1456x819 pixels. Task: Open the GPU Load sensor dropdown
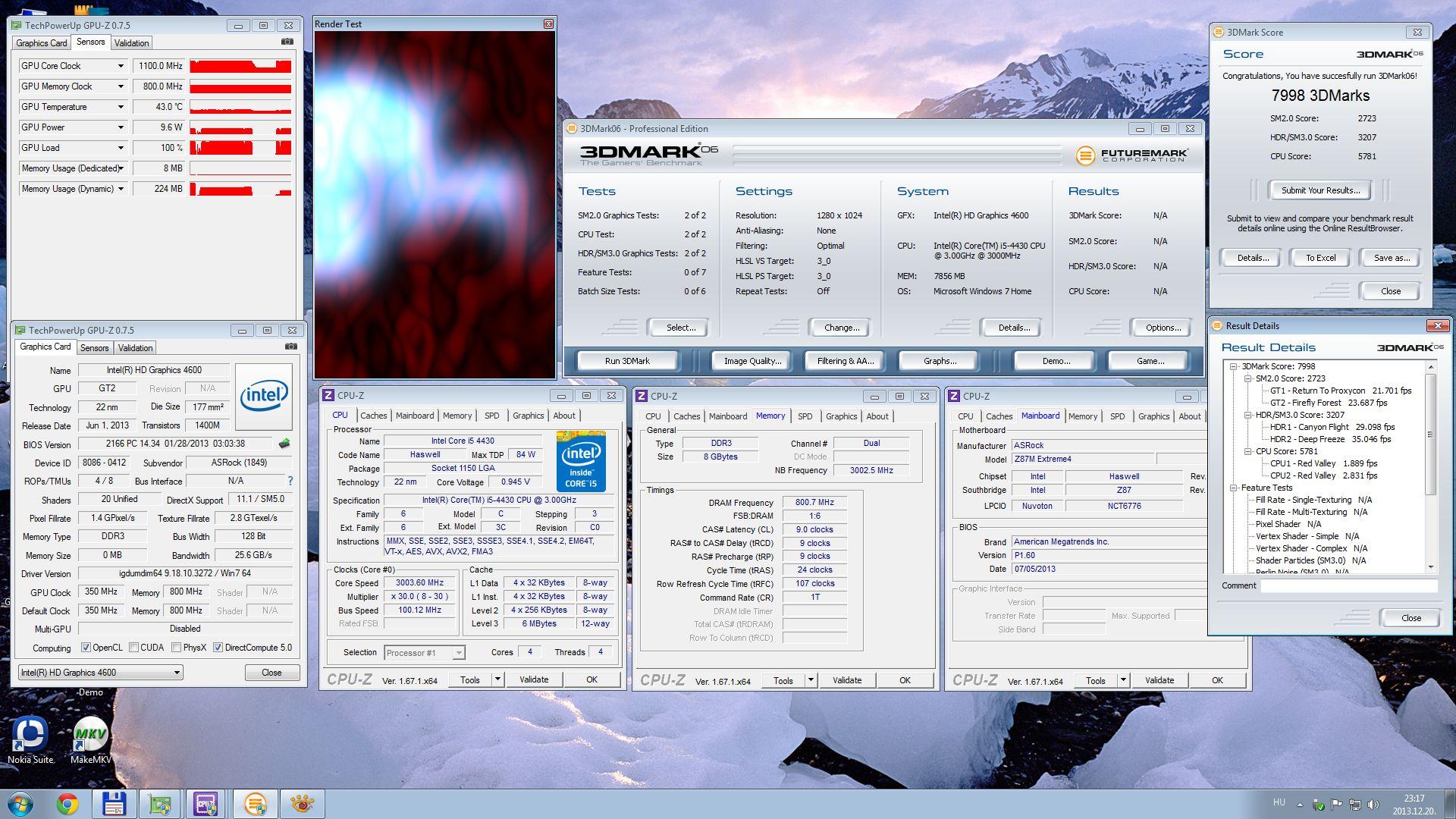click(x=120, y=148)
